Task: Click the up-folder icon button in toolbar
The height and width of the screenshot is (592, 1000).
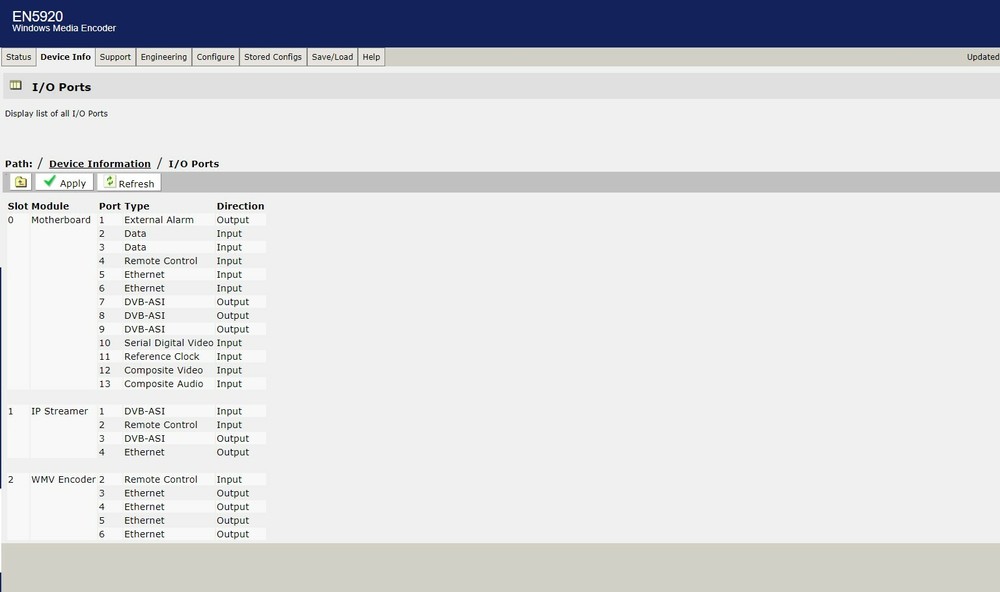Action: click(20, 182)
